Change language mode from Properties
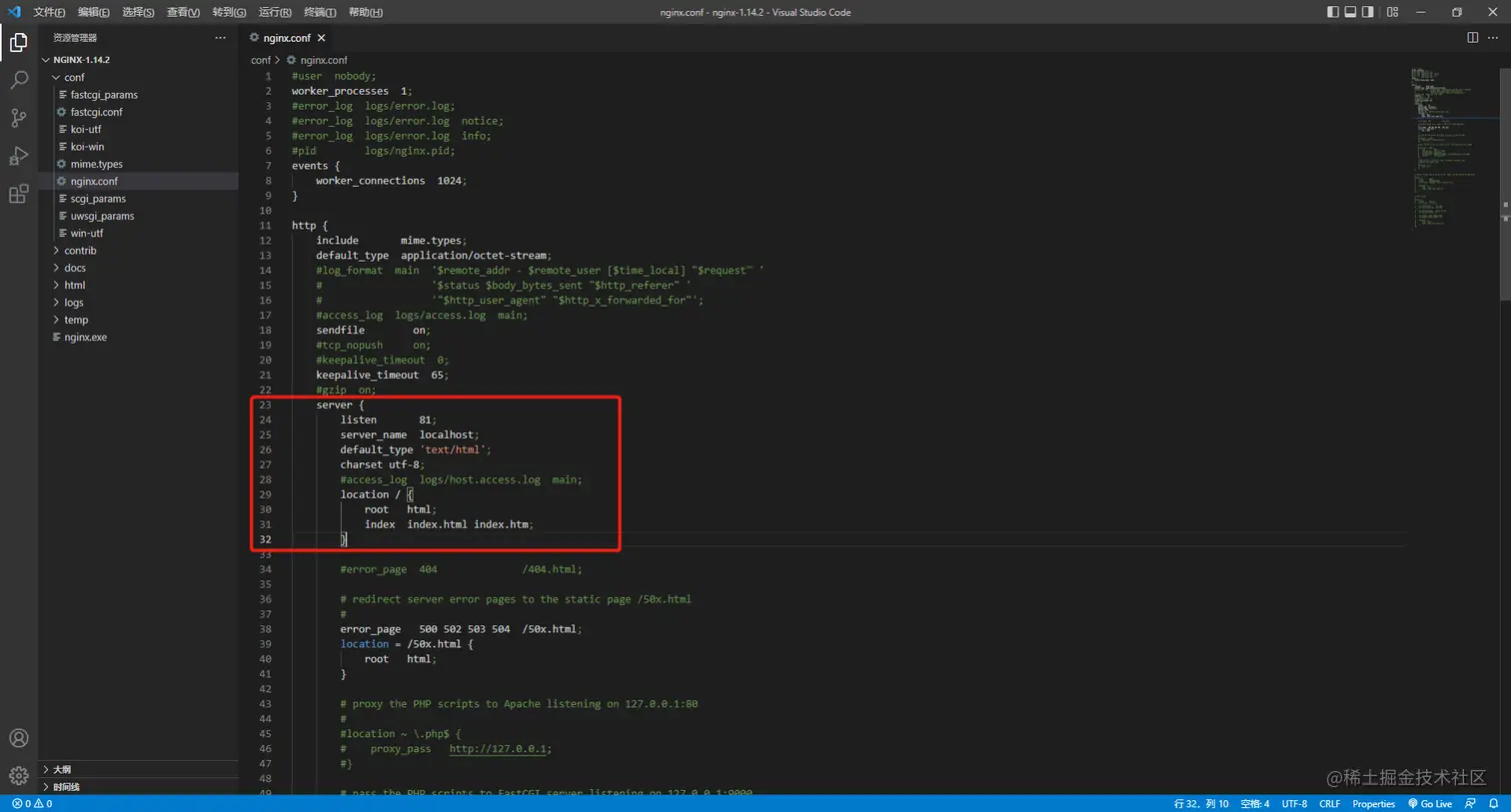Screen dimensions: 1511x812 click(x=1373, y=804)
